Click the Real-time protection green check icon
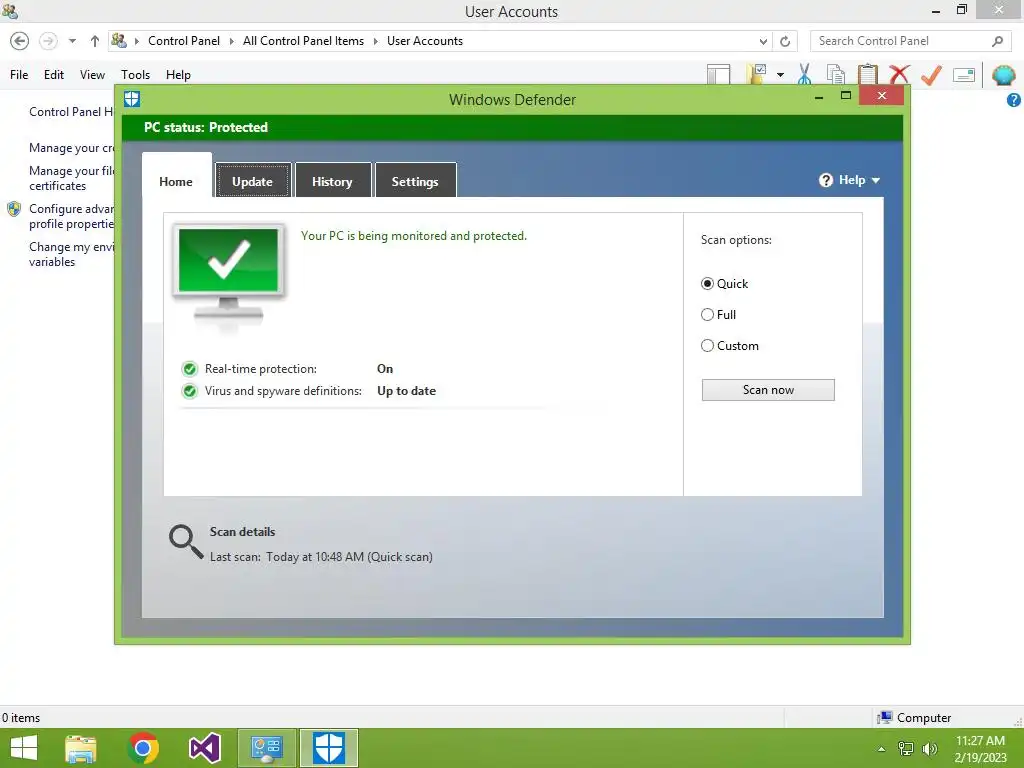Image resolution: width=1024 pixels, height=768 pixels. click(189, 369)
